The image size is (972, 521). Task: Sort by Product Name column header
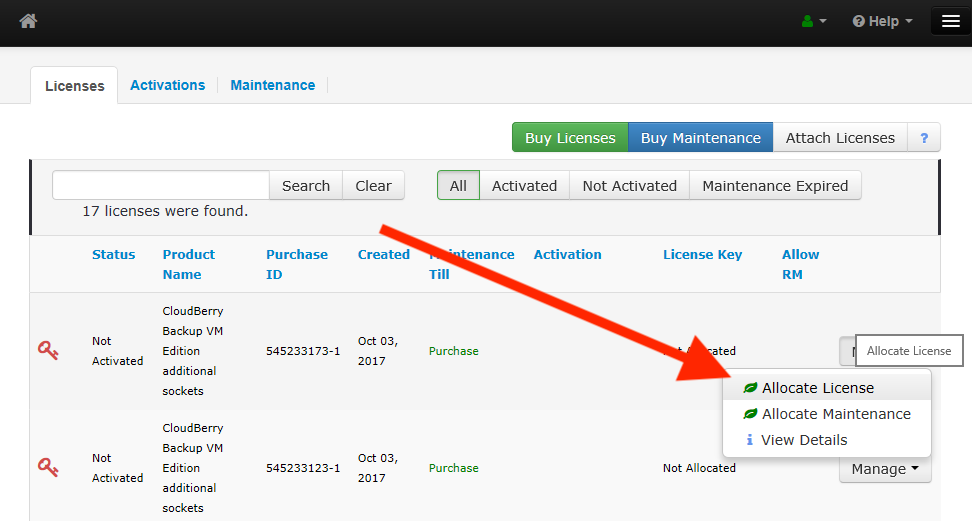[x=188, y=264]
